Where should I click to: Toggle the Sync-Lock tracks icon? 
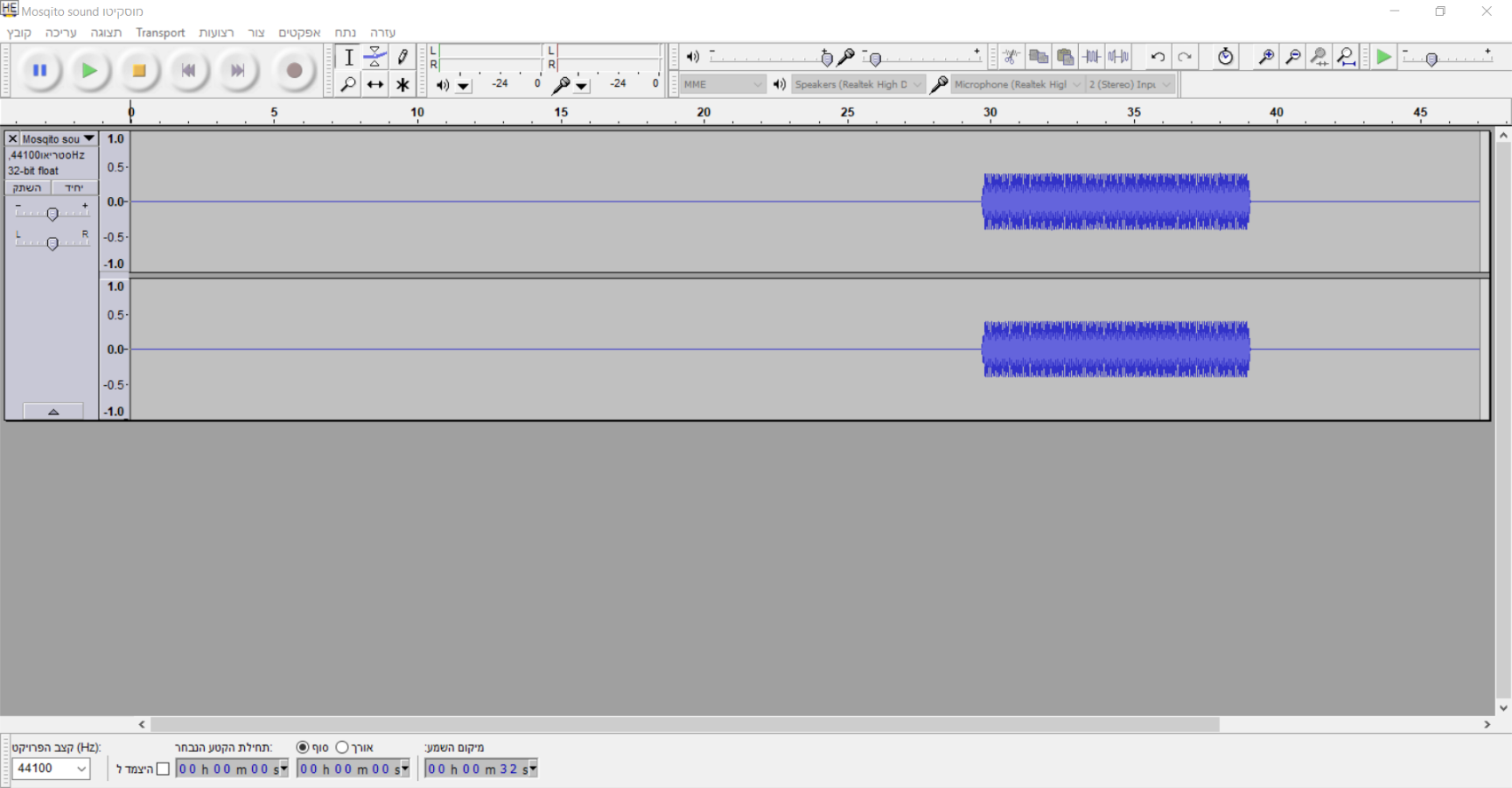(x=1225, y=57)
